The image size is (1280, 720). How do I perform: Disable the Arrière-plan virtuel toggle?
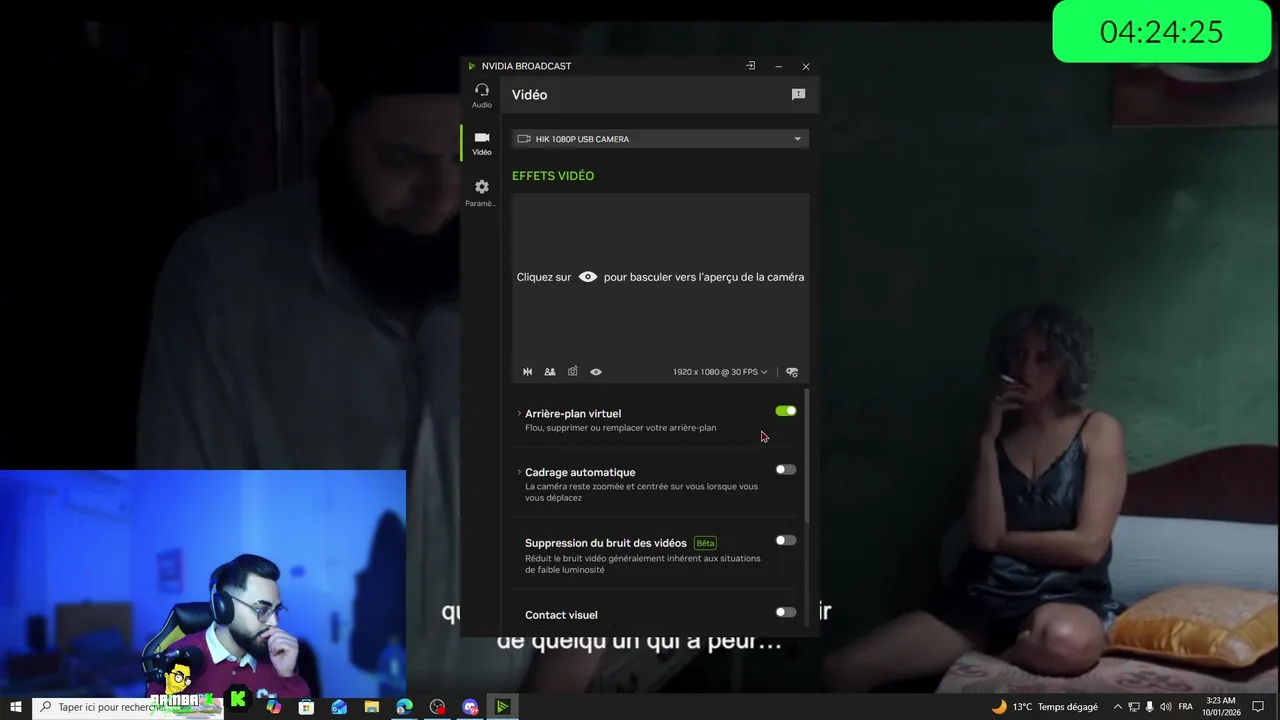pos(786,411)
